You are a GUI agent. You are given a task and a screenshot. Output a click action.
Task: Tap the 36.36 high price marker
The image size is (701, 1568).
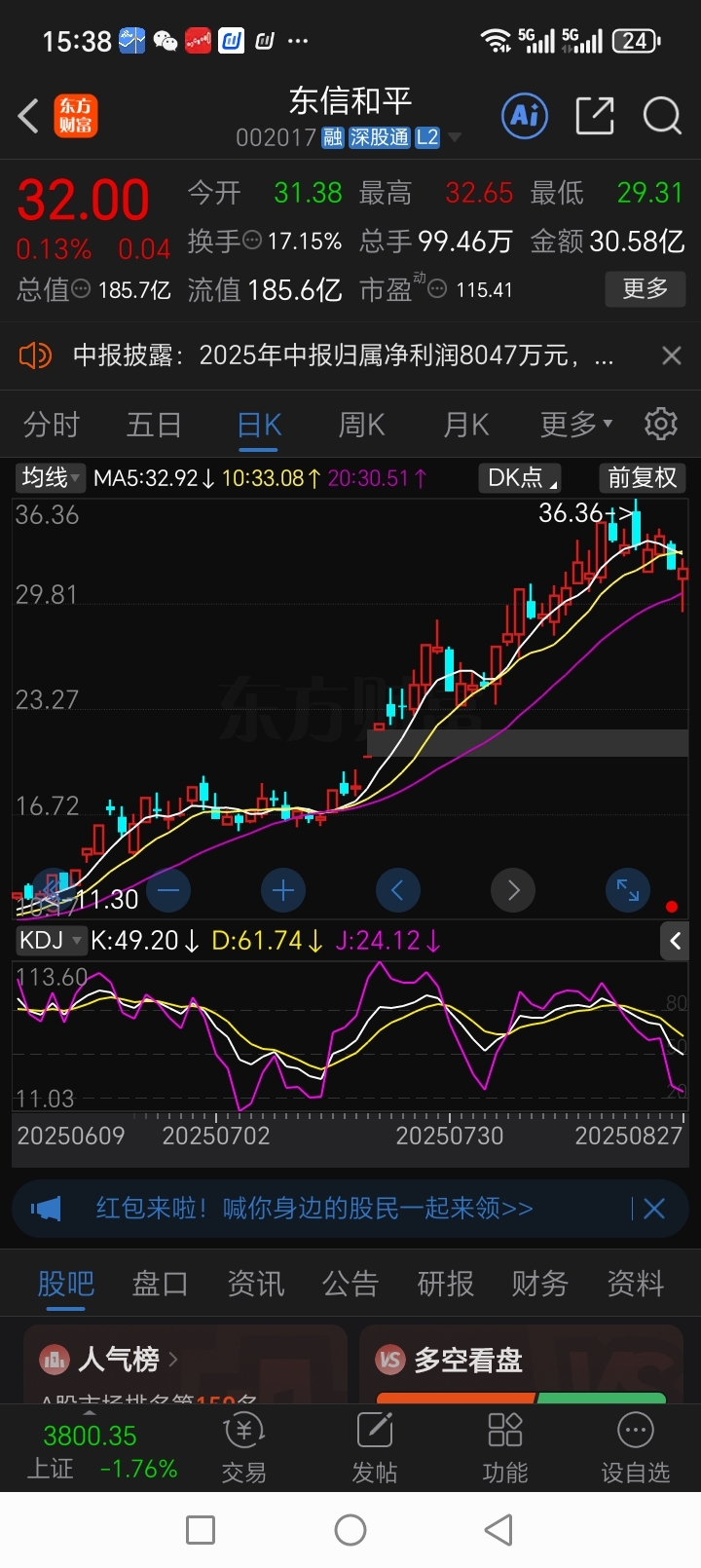(585, 512)
